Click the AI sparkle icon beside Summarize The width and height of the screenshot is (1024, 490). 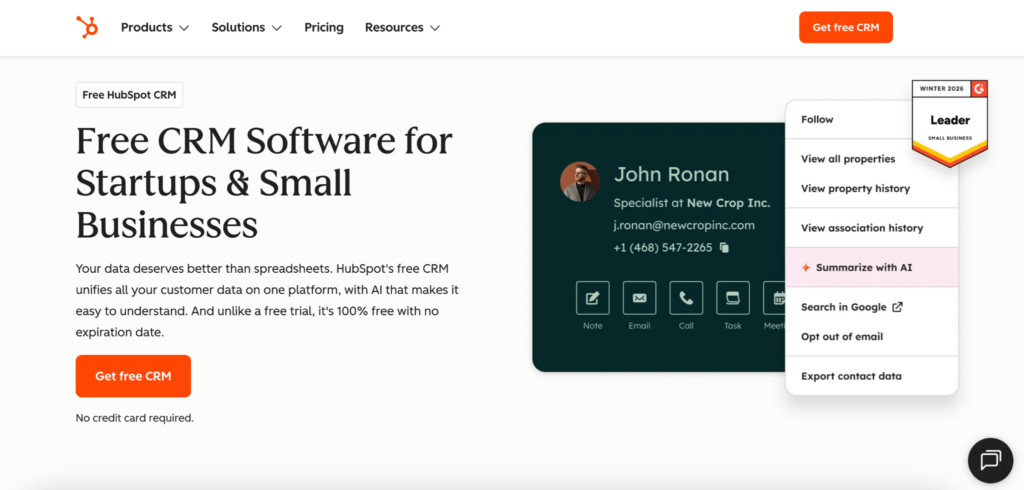(x=806, y=267)
